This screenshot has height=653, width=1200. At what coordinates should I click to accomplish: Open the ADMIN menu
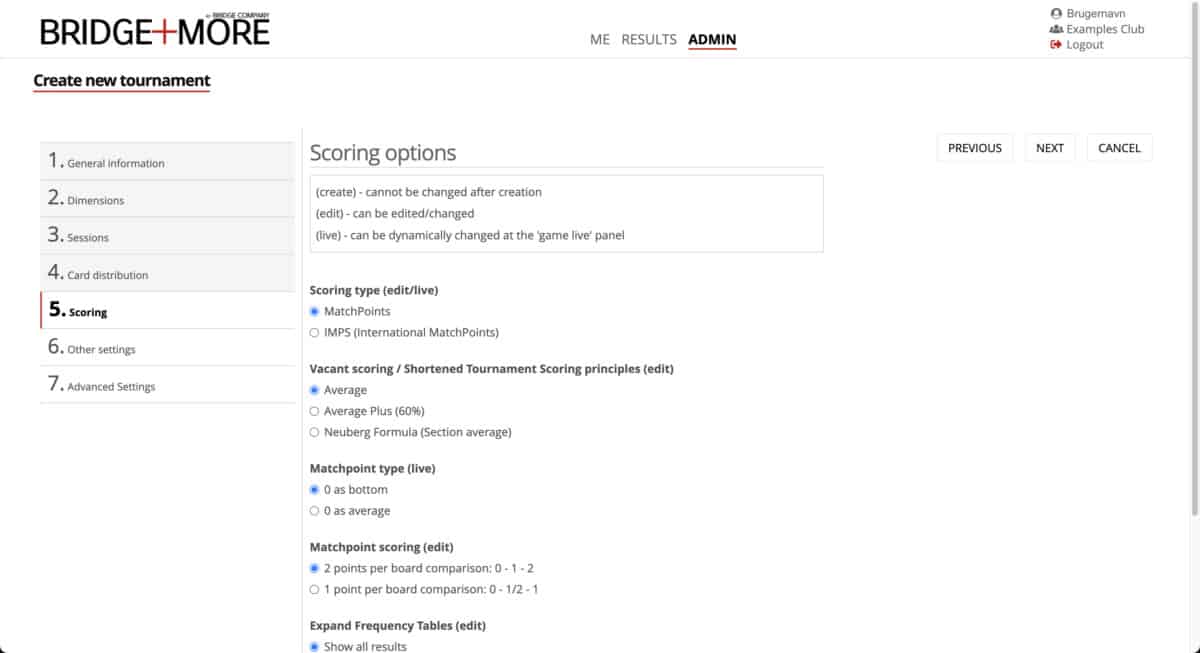pos(712,40)
